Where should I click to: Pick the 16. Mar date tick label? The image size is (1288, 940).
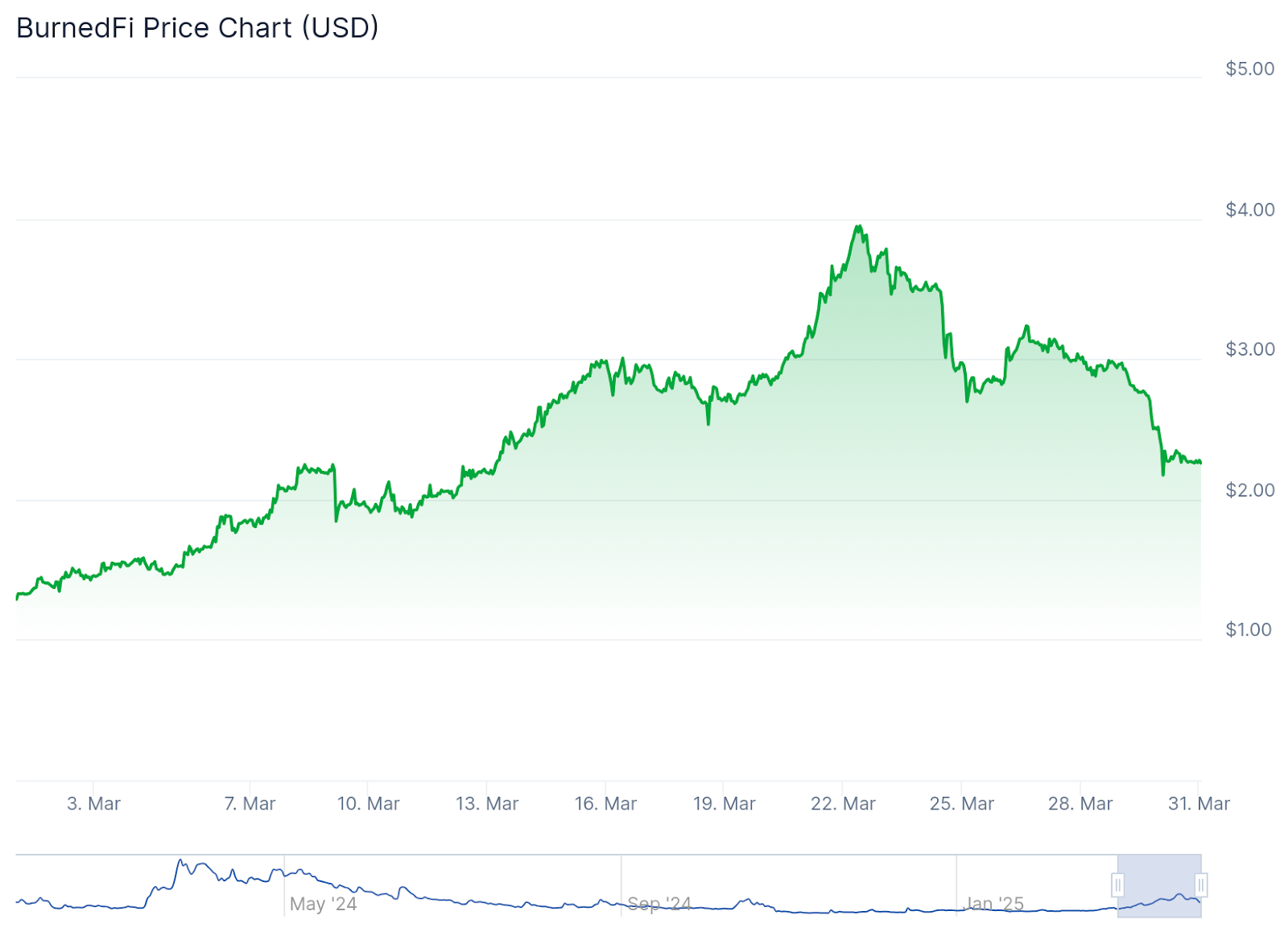click(x=605, y=803)
